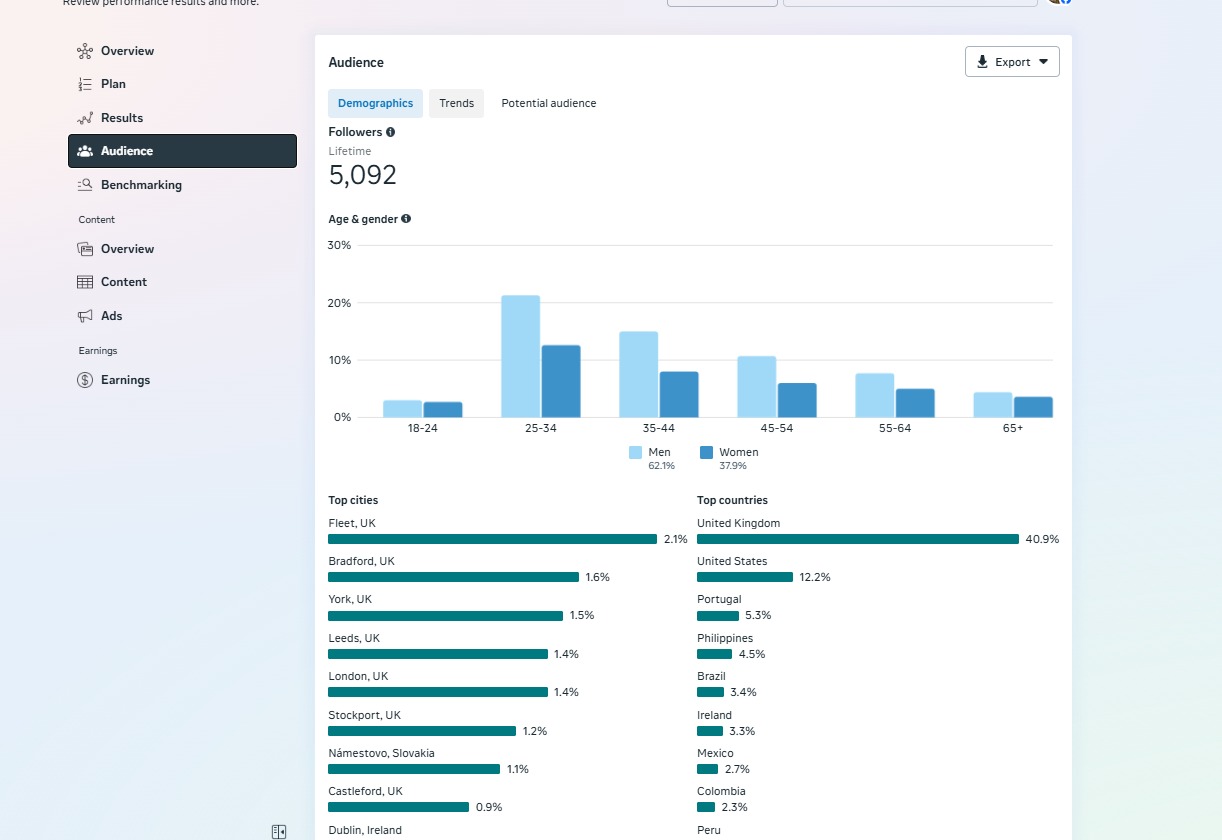This screenshot has height=840, width=1222.
Task: Open Content via the table icon
Action: coord(85,282)
